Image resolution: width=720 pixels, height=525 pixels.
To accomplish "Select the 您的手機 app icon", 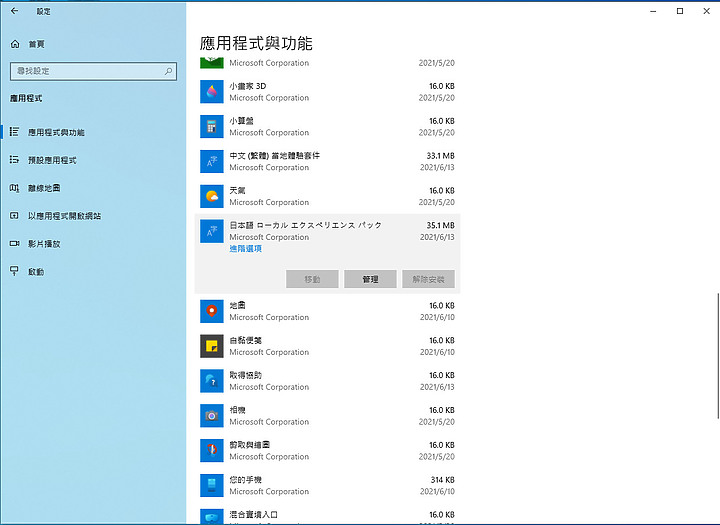I will pos(212,485).
